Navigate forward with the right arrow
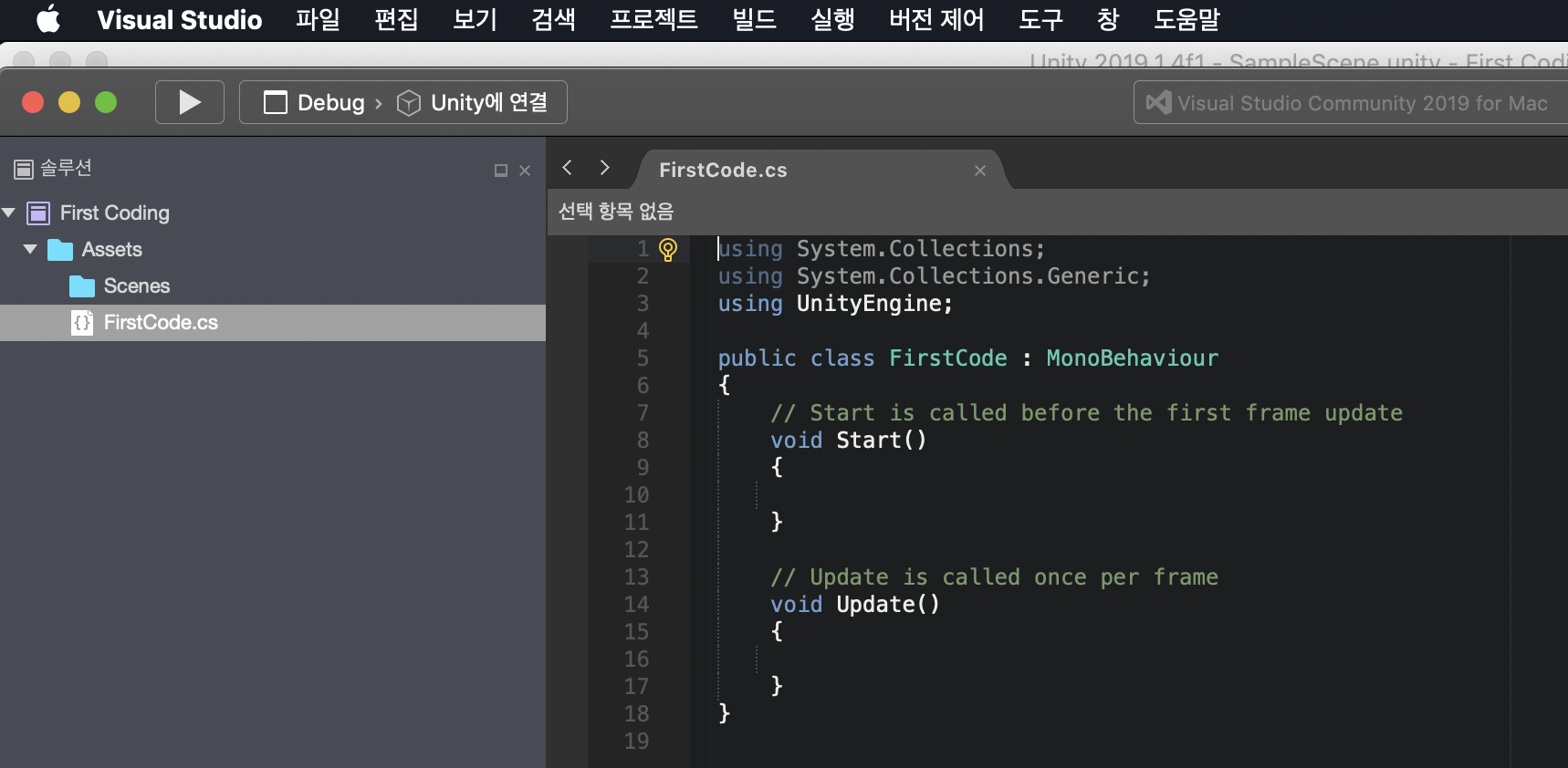 point(604,167)
